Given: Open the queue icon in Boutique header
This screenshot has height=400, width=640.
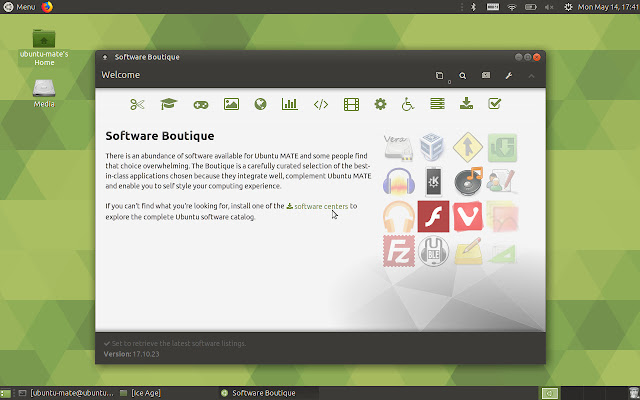Looking at the screenshot, I should tap(439, 76).
